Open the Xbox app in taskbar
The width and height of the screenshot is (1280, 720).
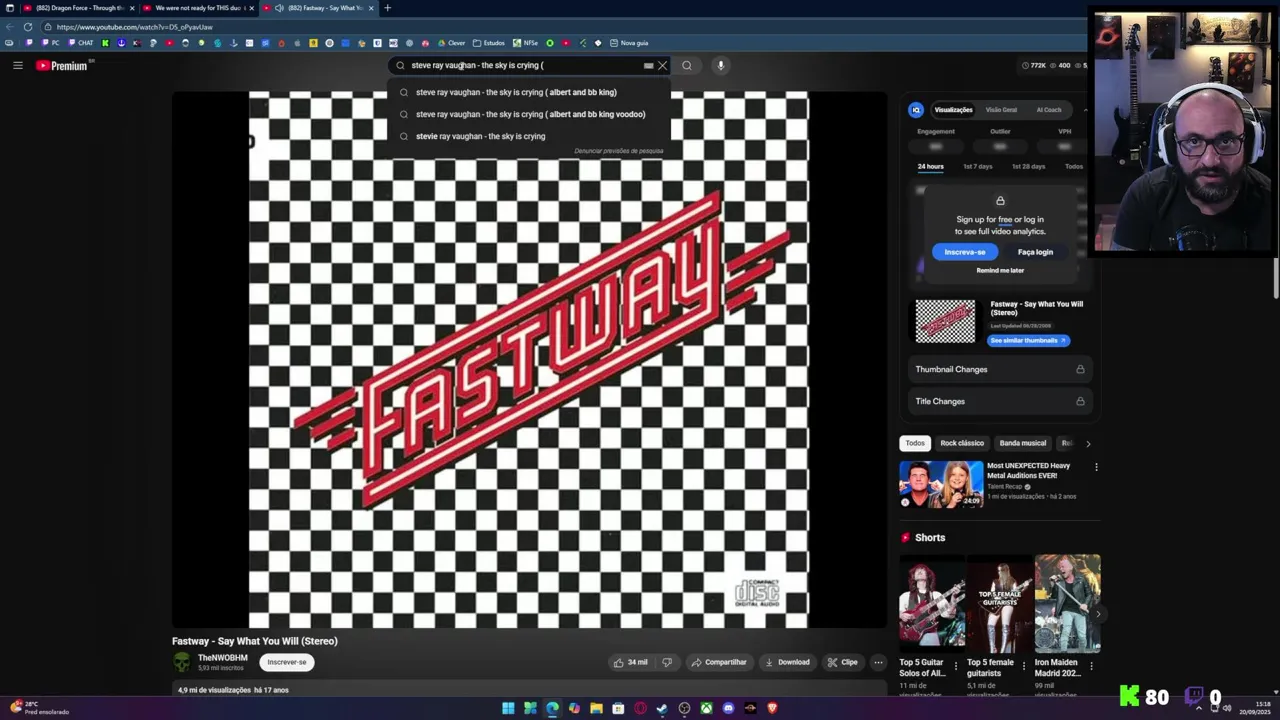[706, 708]
